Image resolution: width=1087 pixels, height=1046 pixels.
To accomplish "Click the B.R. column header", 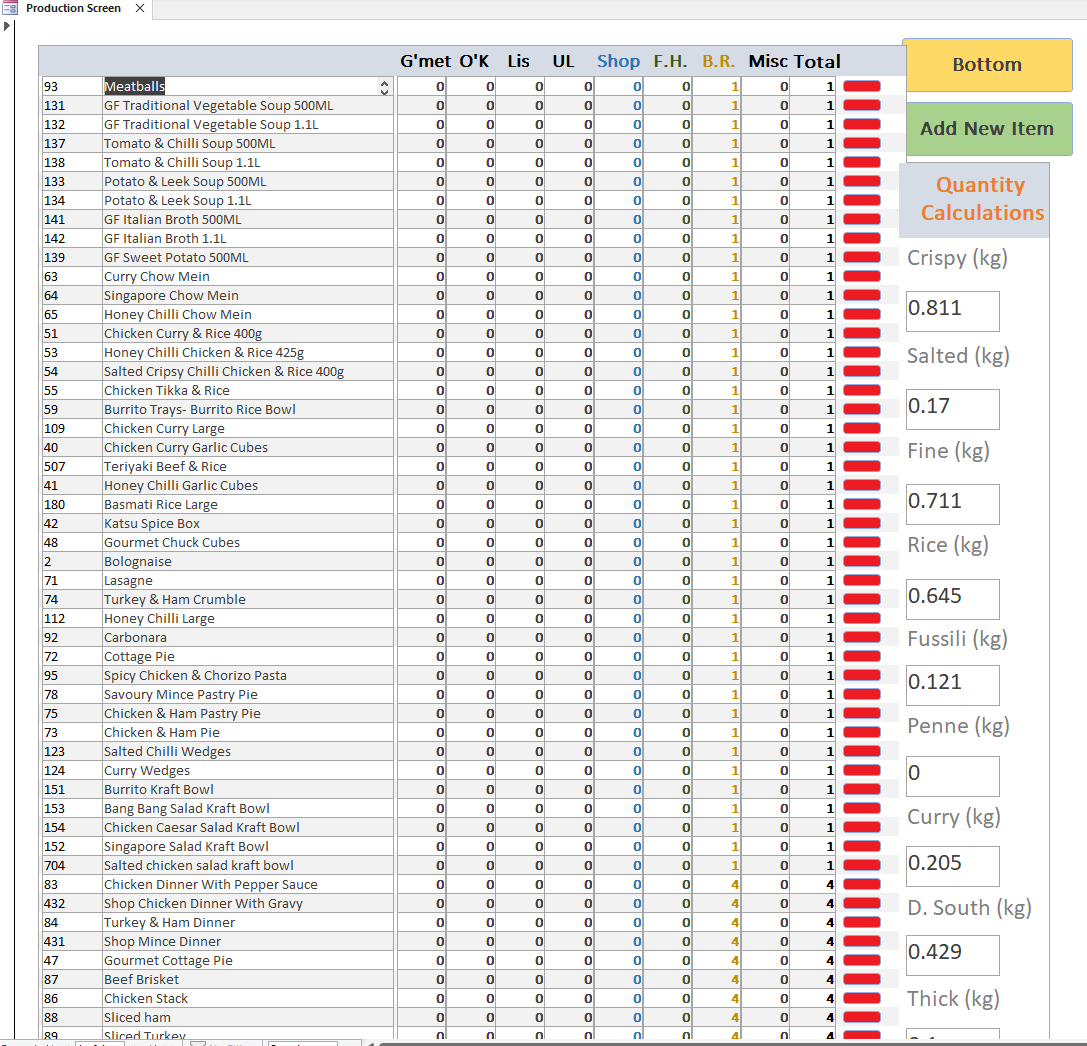I will coord(718,62).
